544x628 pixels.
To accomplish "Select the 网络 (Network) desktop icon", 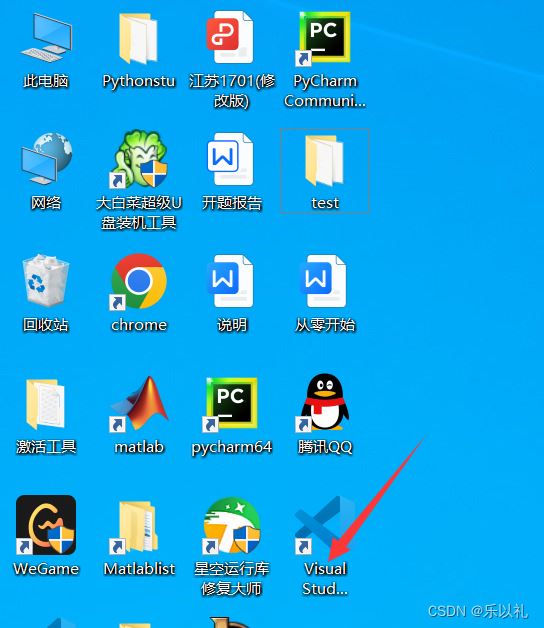I will pos(46,159).
